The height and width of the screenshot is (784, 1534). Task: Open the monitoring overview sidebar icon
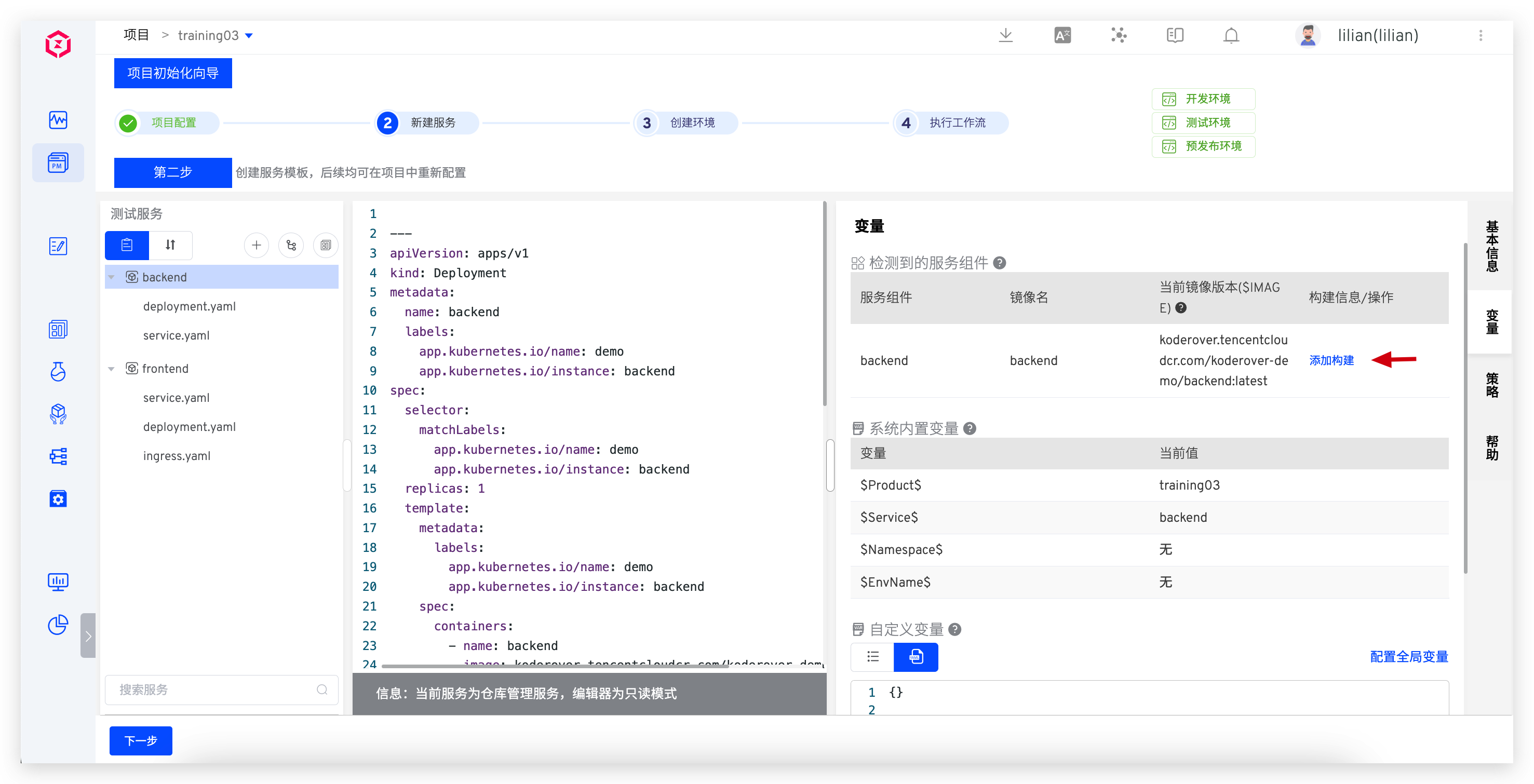[x=58, y=119]
